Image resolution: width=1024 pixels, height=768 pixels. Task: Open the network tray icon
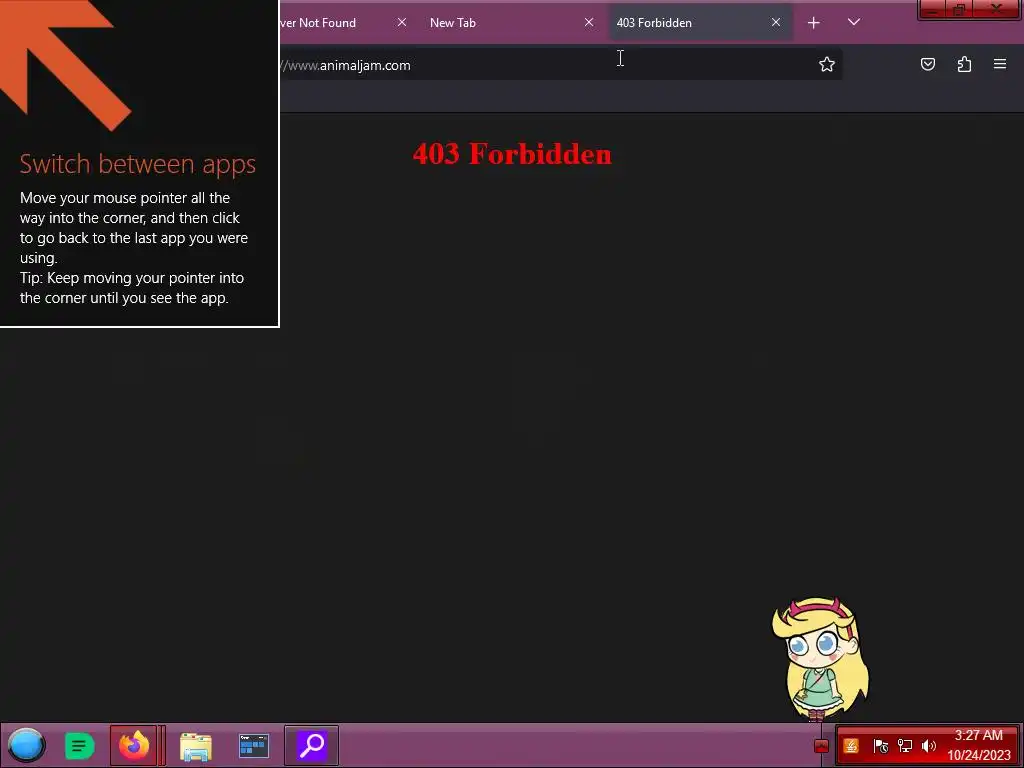coord(904,746)
